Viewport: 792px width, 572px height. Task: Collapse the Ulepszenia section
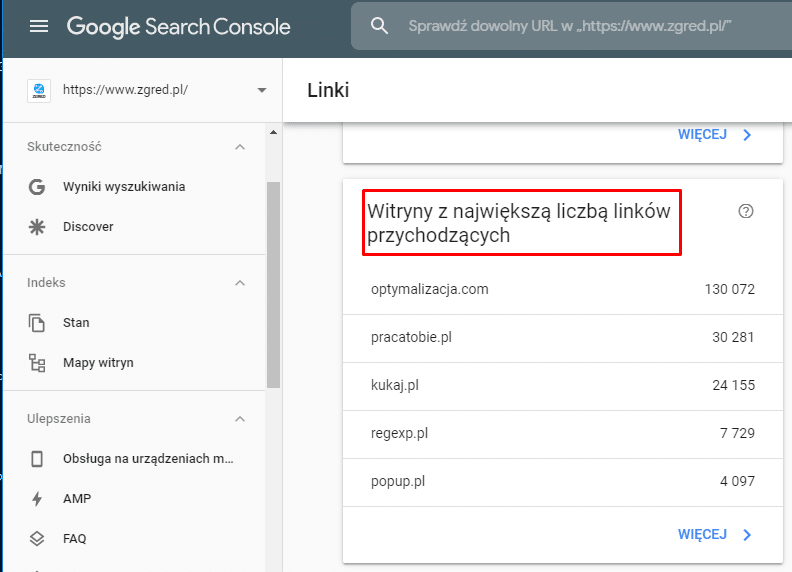[x=240, y=419]
